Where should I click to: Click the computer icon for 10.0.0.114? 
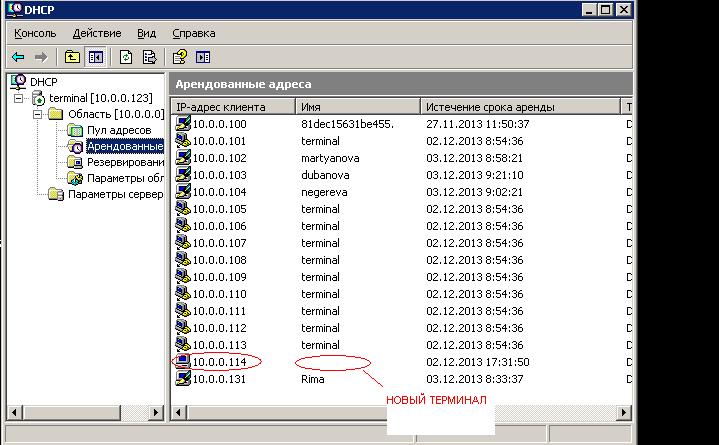click(x=182, y=362)
